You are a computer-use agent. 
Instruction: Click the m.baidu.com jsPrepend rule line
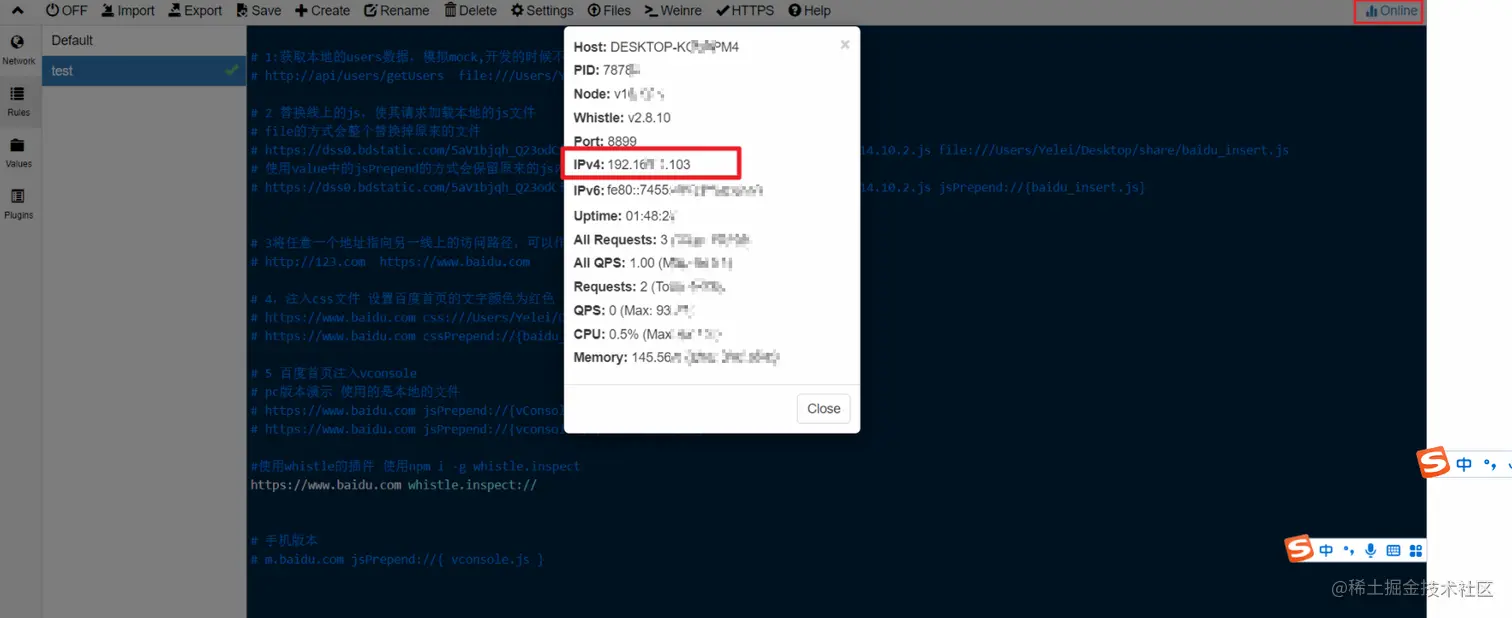pyautogui.click(x=397, y=560)
